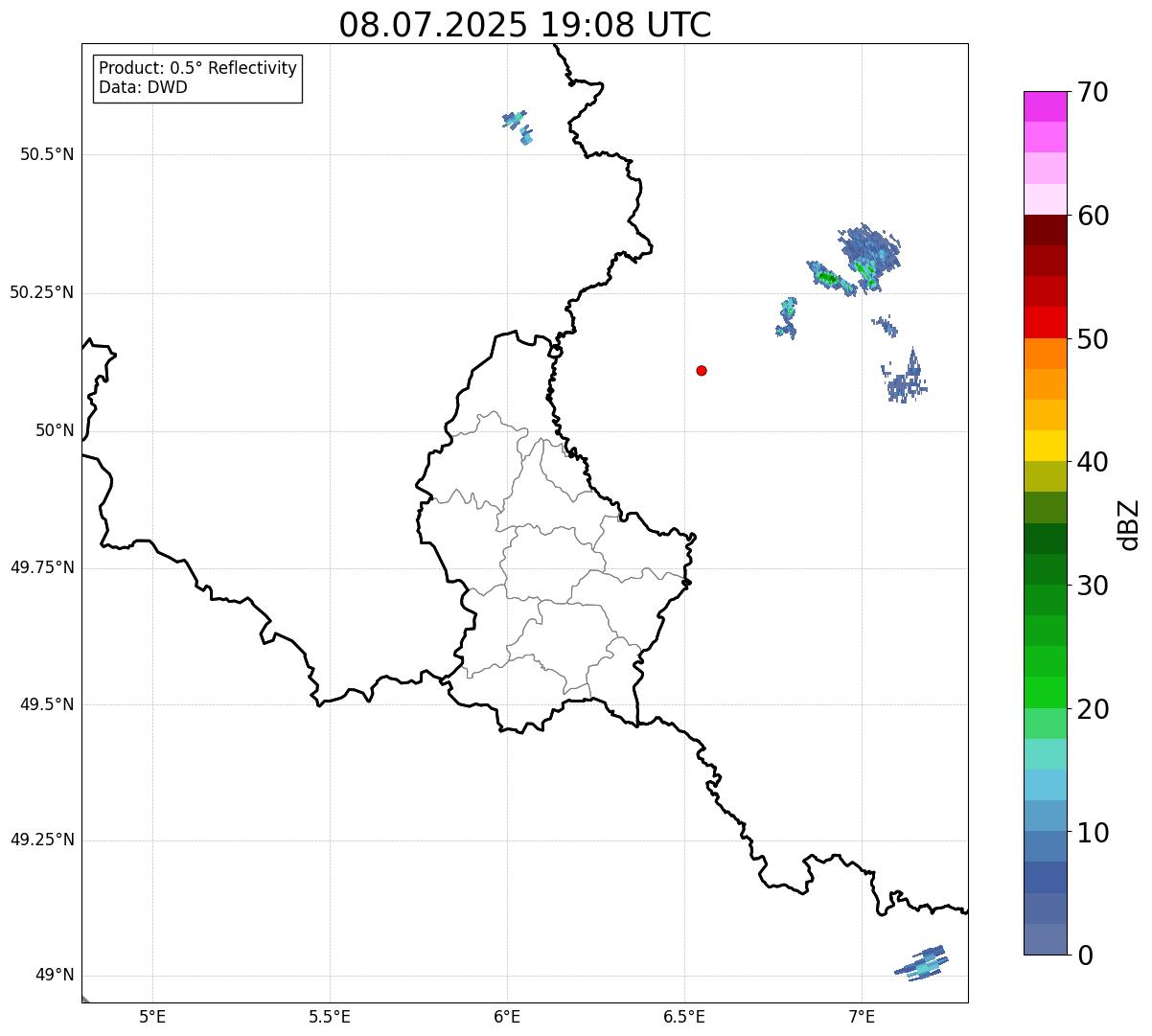Screen dimensions: 1152x1036
Task: Click the radar echo at the map's bottom right
Action: 922,961
